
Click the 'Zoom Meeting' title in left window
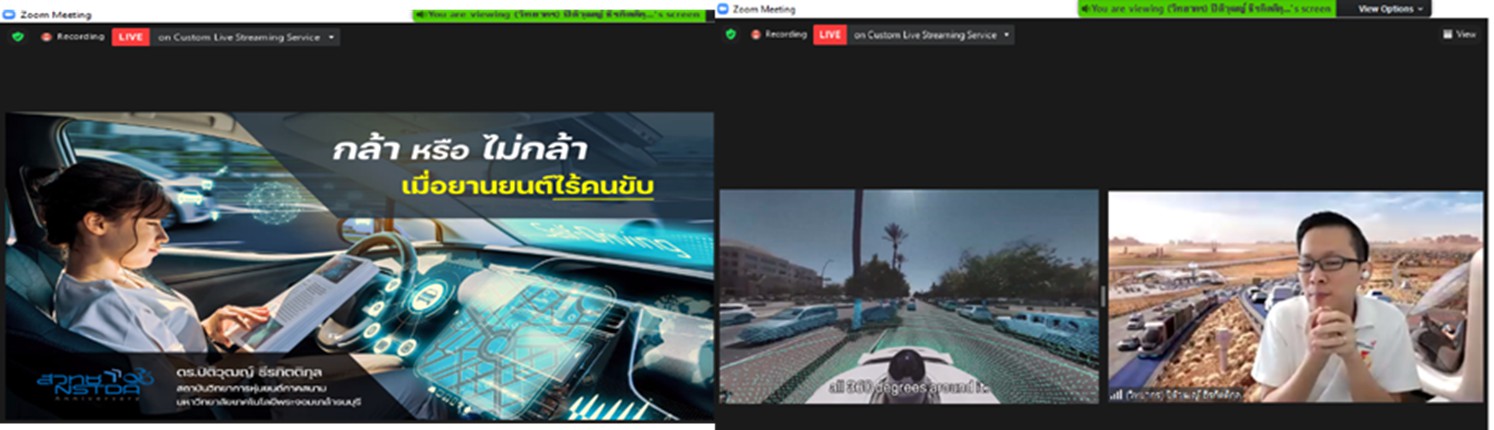[x=55, y=15]
